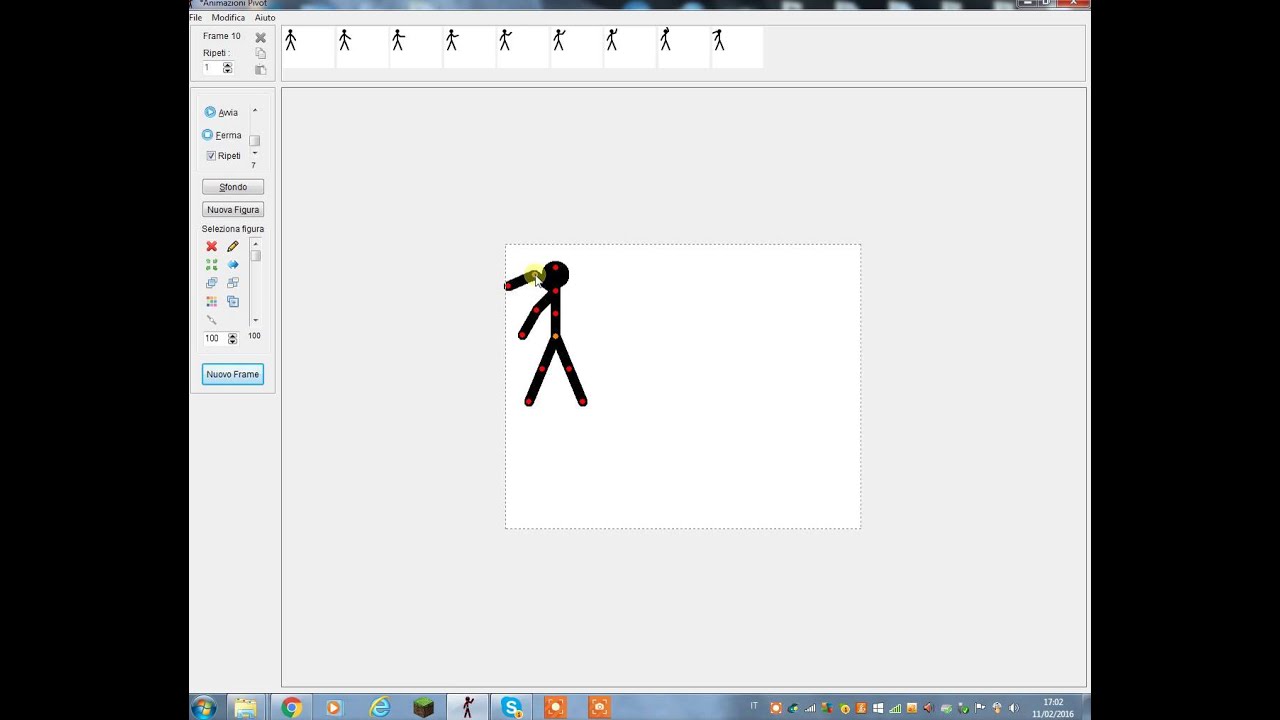This screenshot has height=720, width=1280.
Task: Open Internet Explorer from taskbar
Action: pyautogui.click(x=379, y=708)
